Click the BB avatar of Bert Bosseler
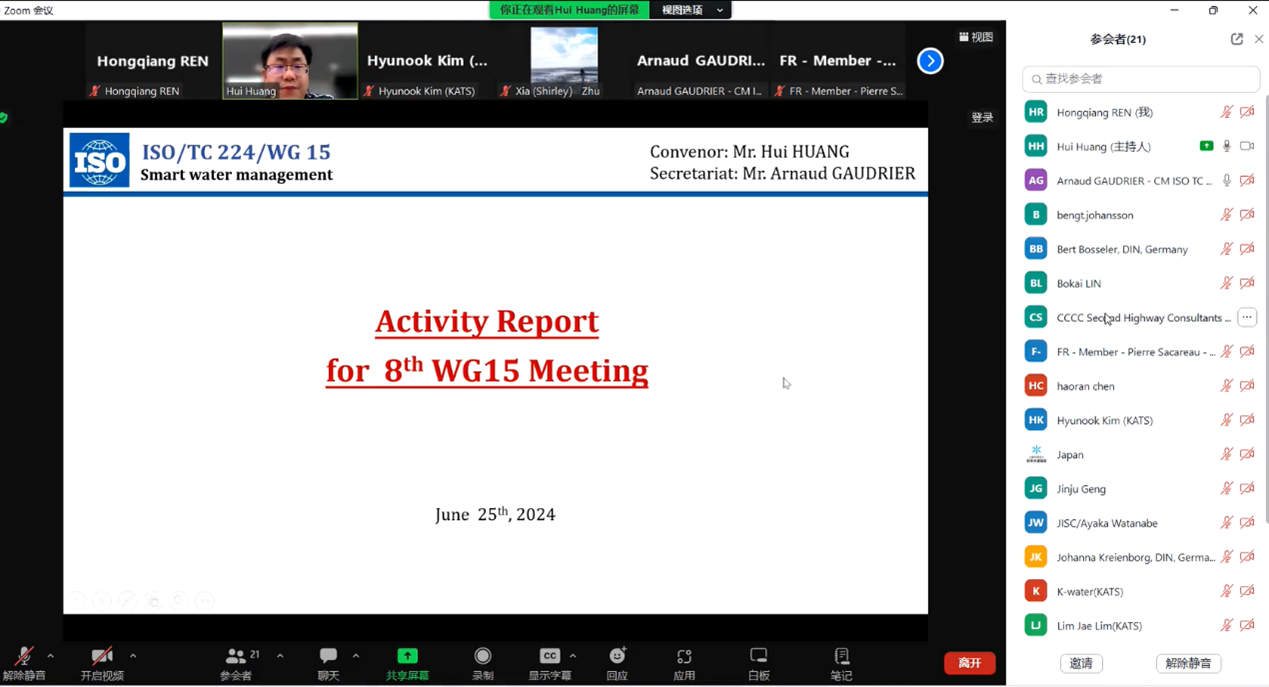The height and width of the screenshot is (687, 1269). 1036,249
